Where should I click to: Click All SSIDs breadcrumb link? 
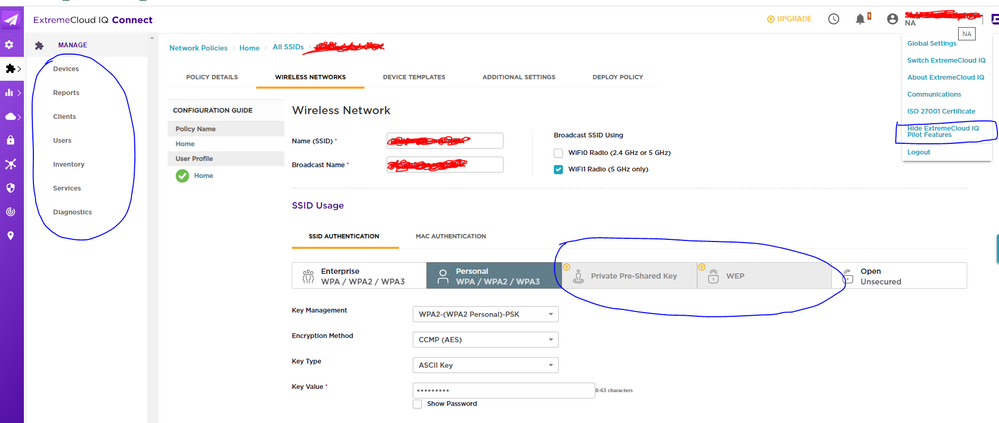click(x=289, y=48)
